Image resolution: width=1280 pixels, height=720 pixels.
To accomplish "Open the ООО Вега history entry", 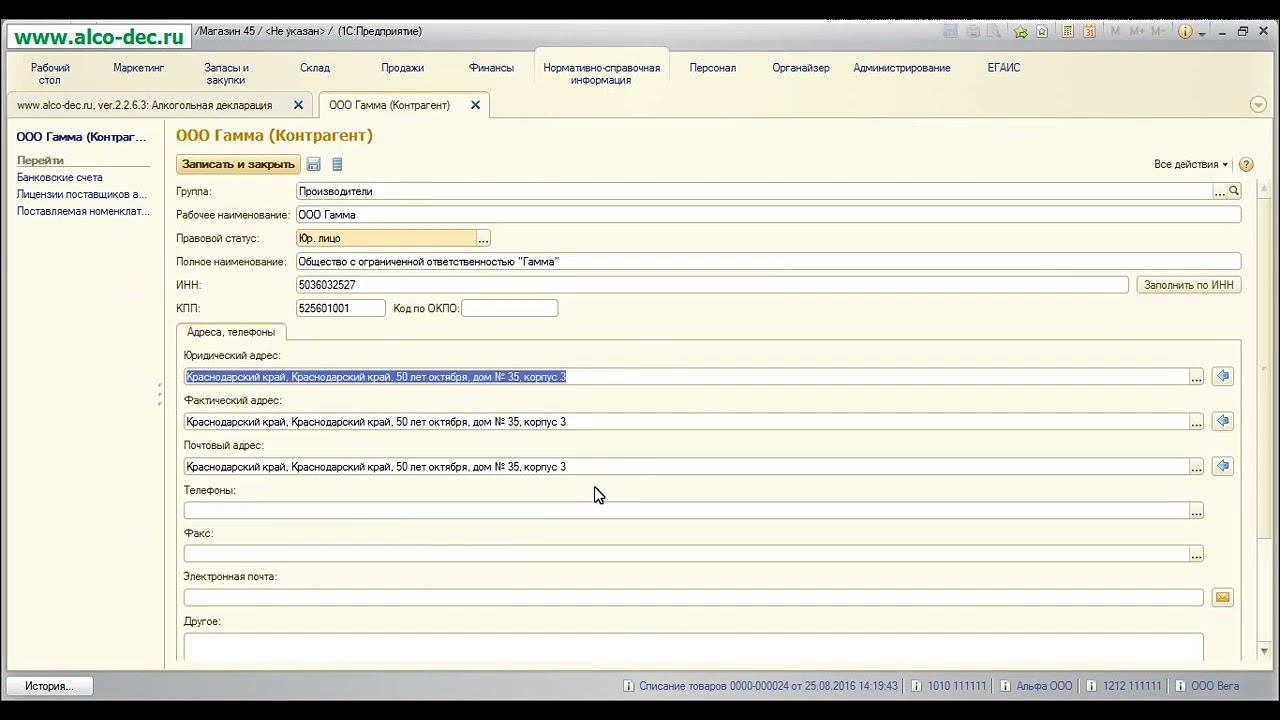I will coord(1207,686).
